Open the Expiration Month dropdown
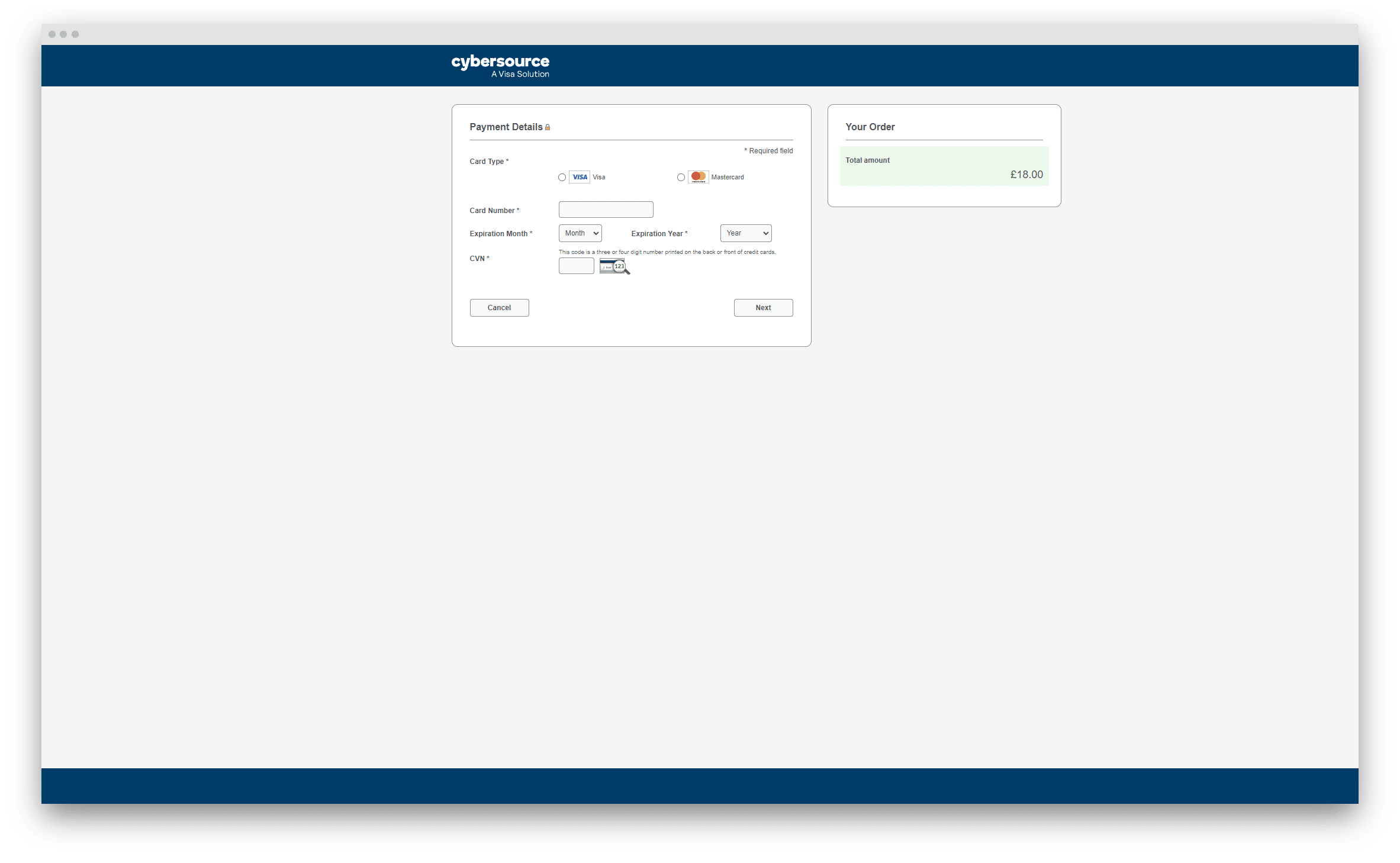This screenshot has height=863, width=1400. tap(580, 233)
